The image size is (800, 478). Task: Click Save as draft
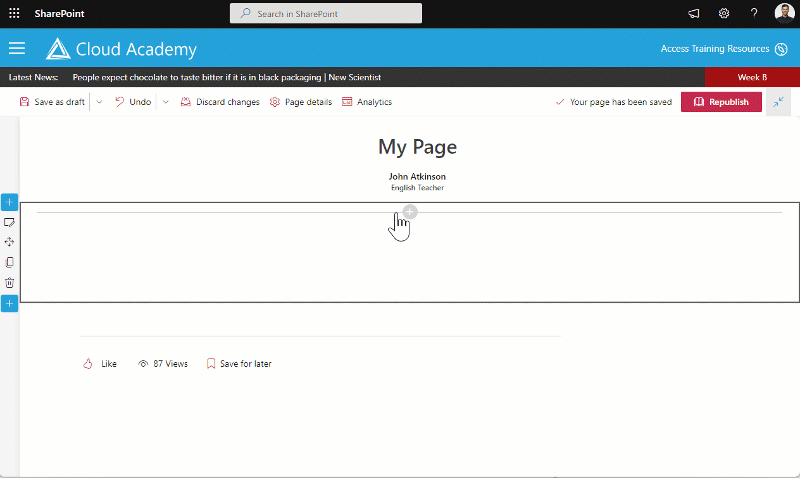pyautogui.click(x=52, y=102)
